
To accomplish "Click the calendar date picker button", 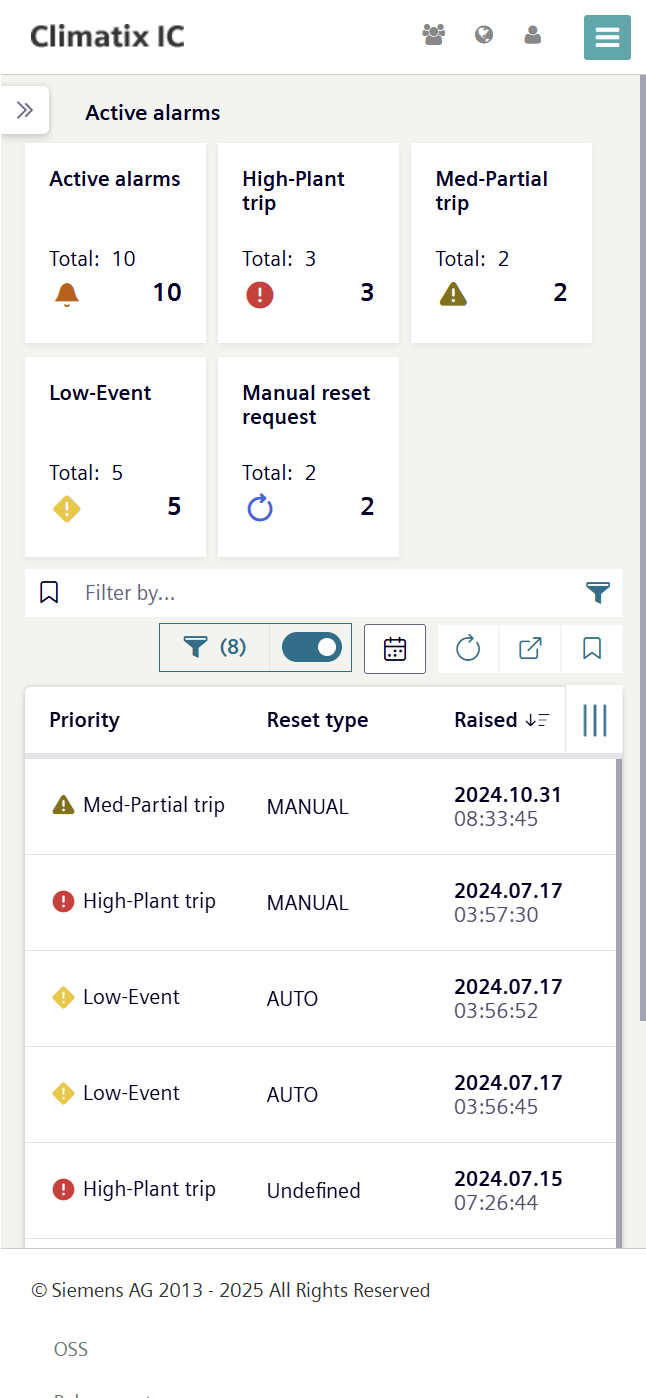I will pyautogui.click(x=395, y=649).
